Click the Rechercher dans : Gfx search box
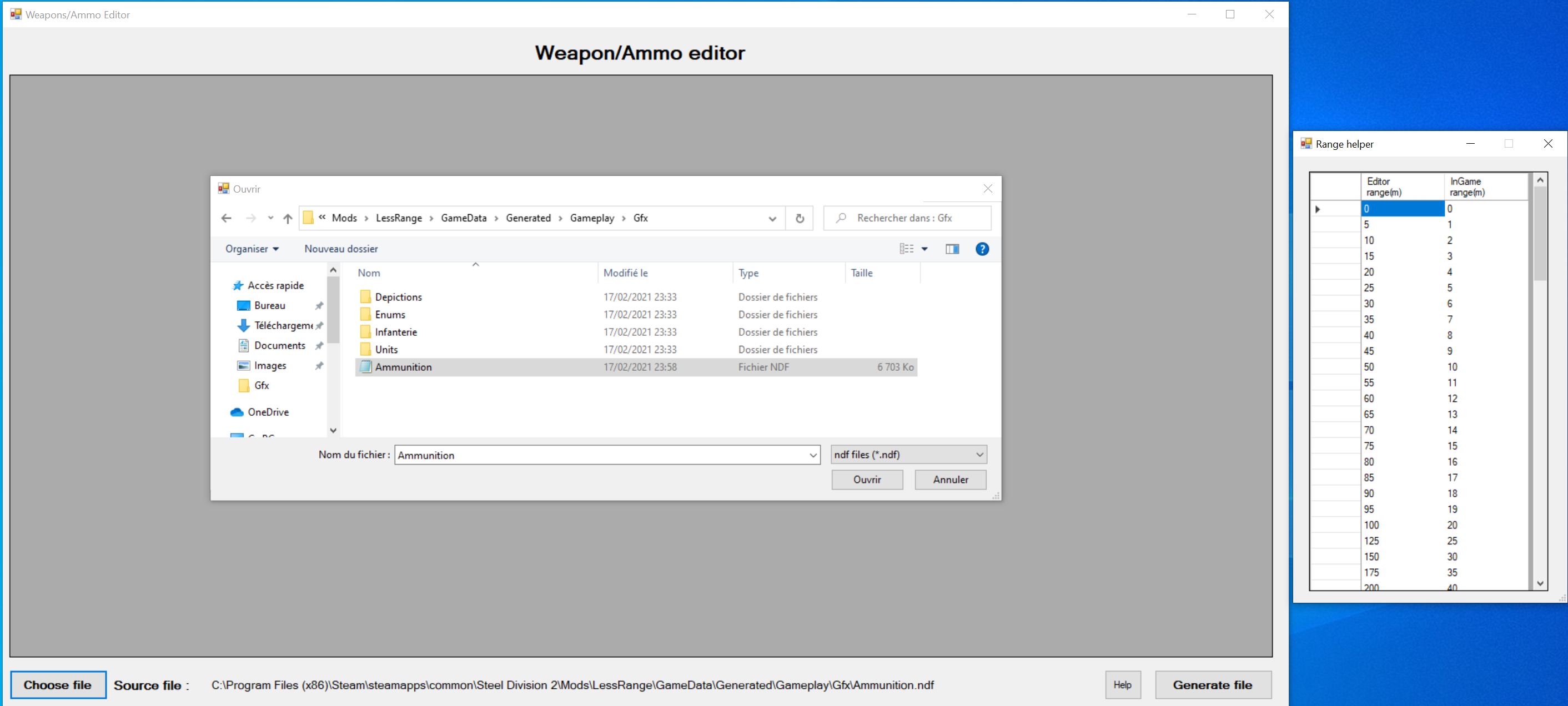Image resolution: width=1568 pixels, height=706 pixels. (907, 218)
